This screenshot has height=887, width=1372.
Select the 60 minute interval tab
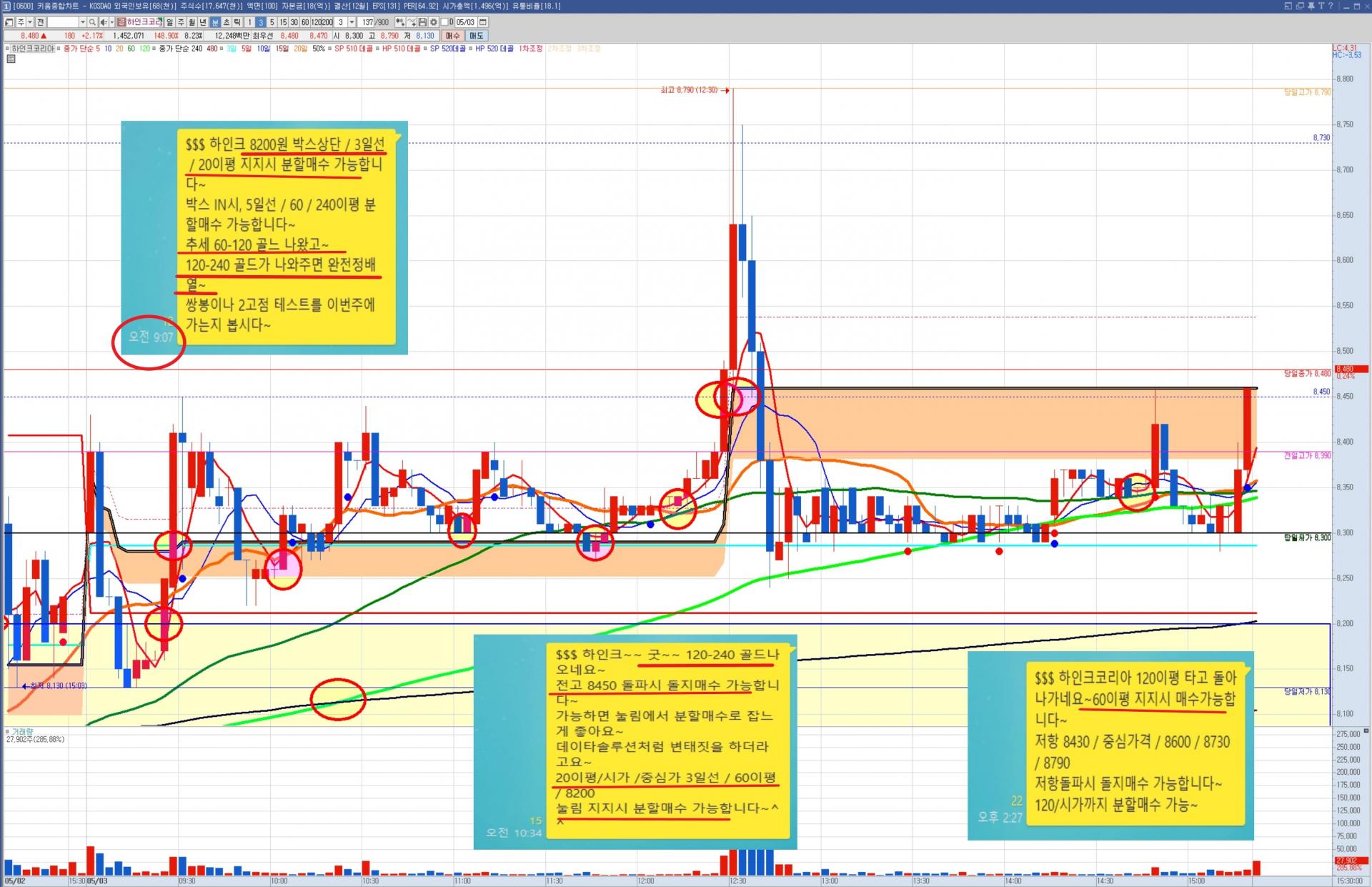305,22
